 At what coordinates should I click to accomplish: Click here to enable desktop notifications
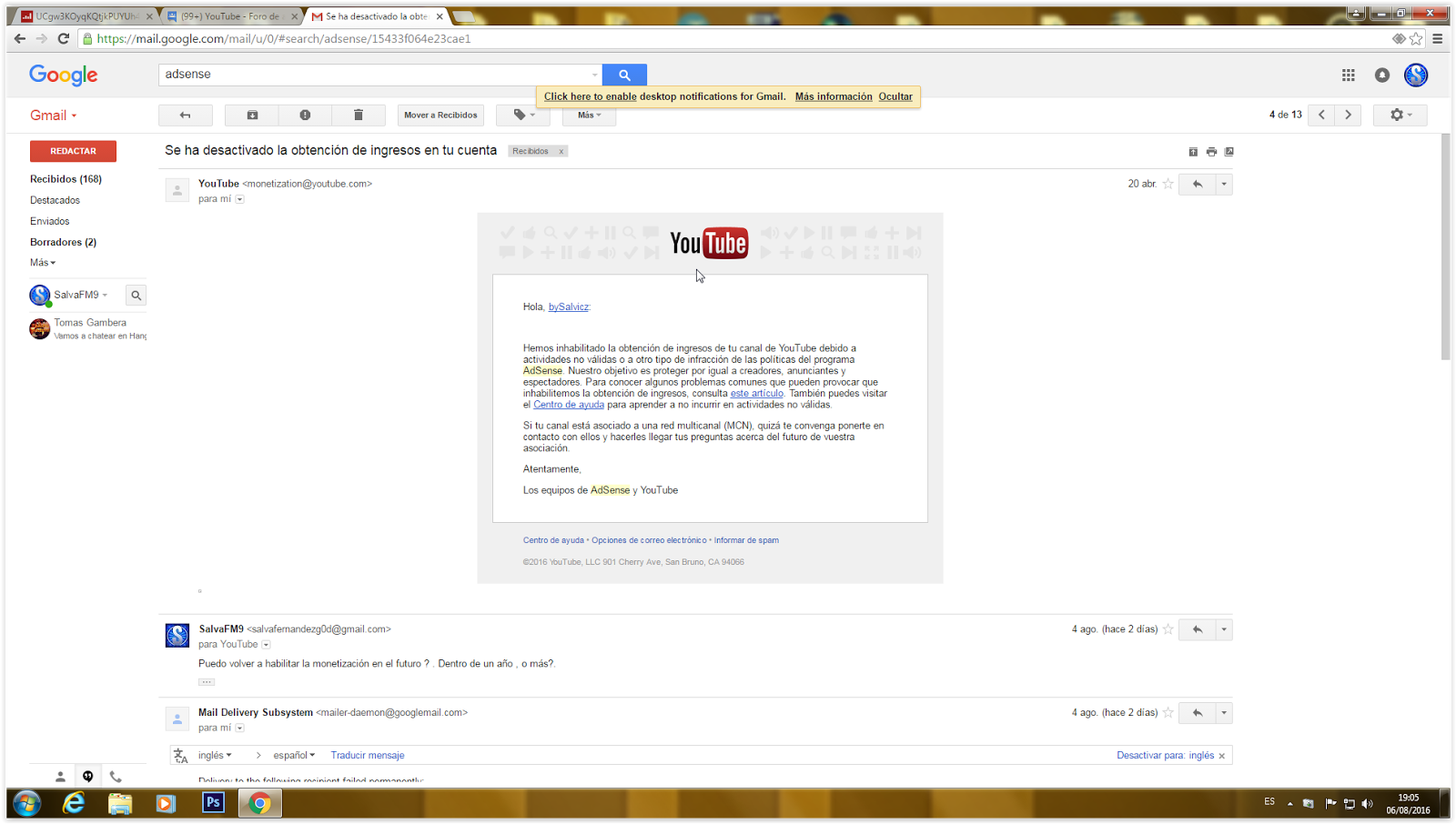tap(590, 96)
